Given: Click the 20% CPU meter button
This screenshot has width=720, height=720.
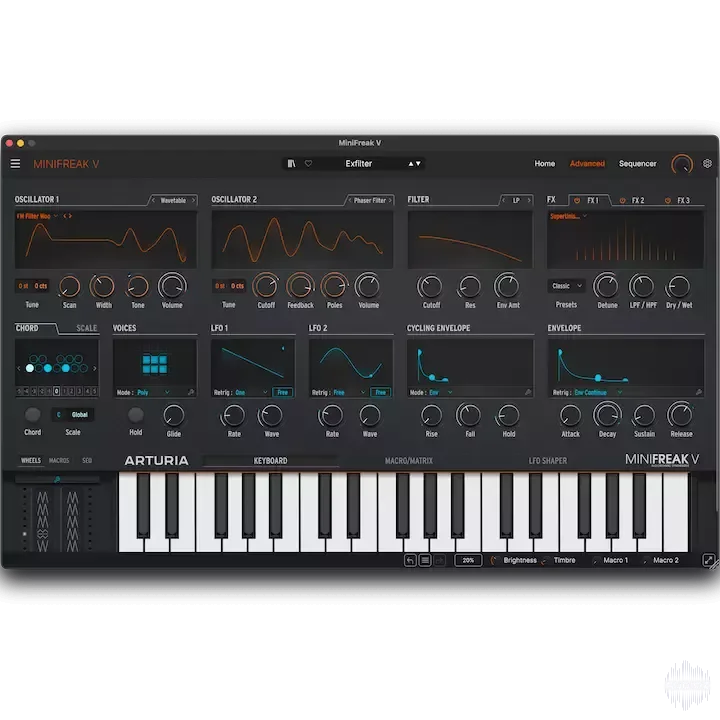Looking at the screenshot, I should pyautogui.click(x=468, y=560).
